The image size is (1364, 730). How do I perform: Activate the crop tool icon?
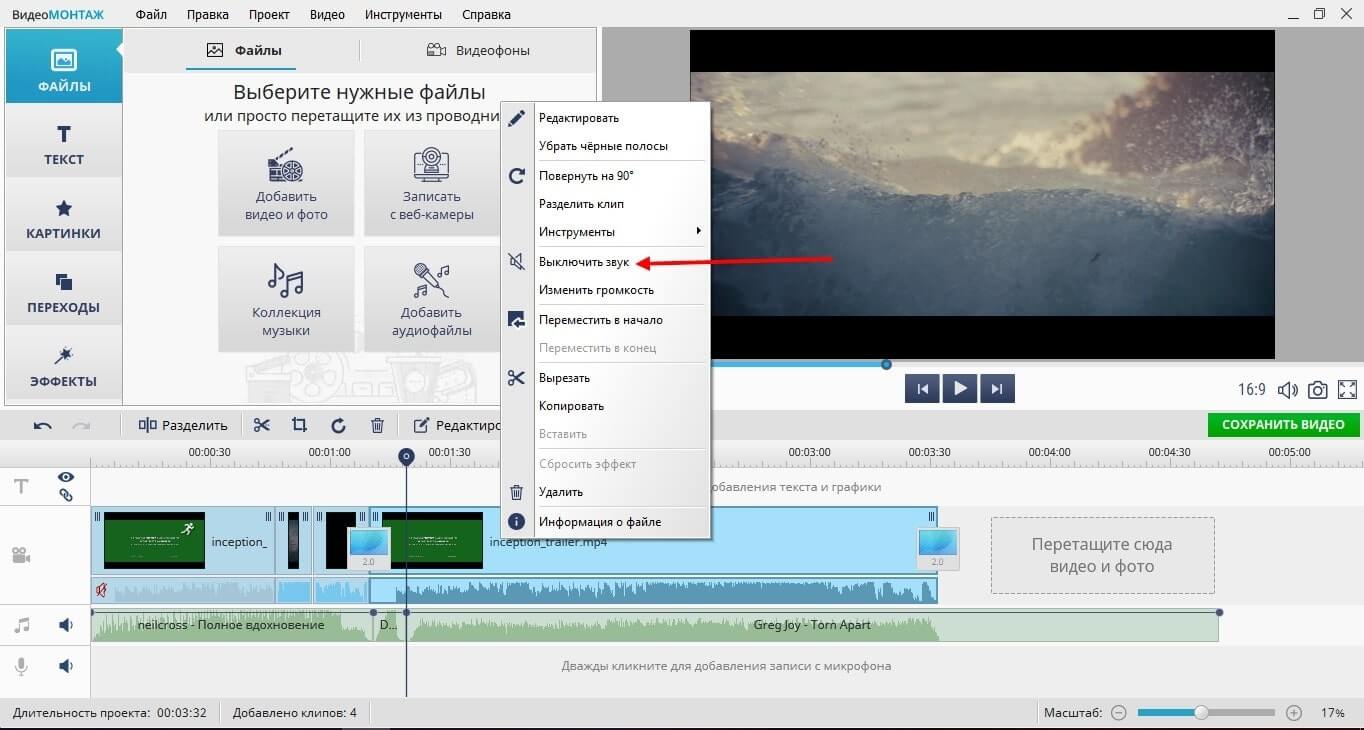tap(300, 425)
